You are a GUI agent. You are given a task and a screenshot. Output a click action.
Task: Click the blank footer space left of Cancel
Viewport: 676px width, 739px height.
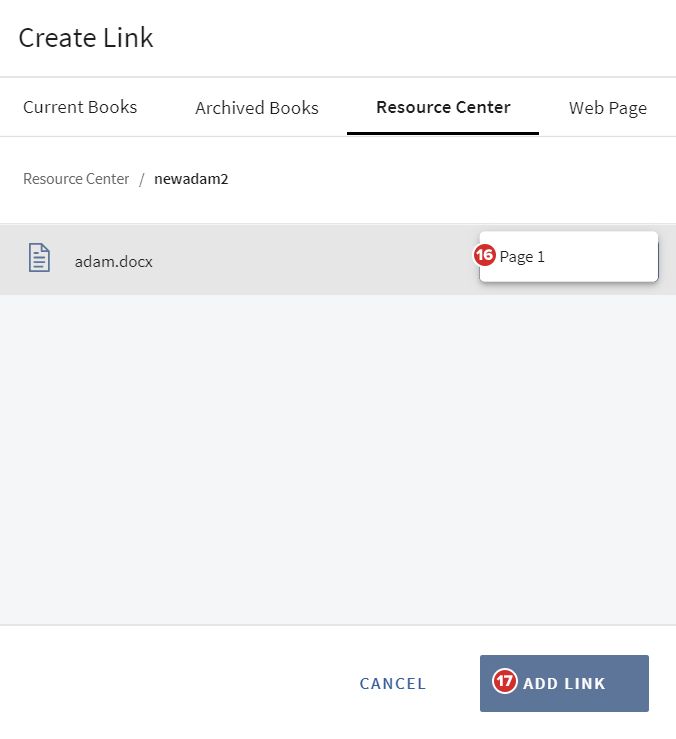(x=170, y=684)
